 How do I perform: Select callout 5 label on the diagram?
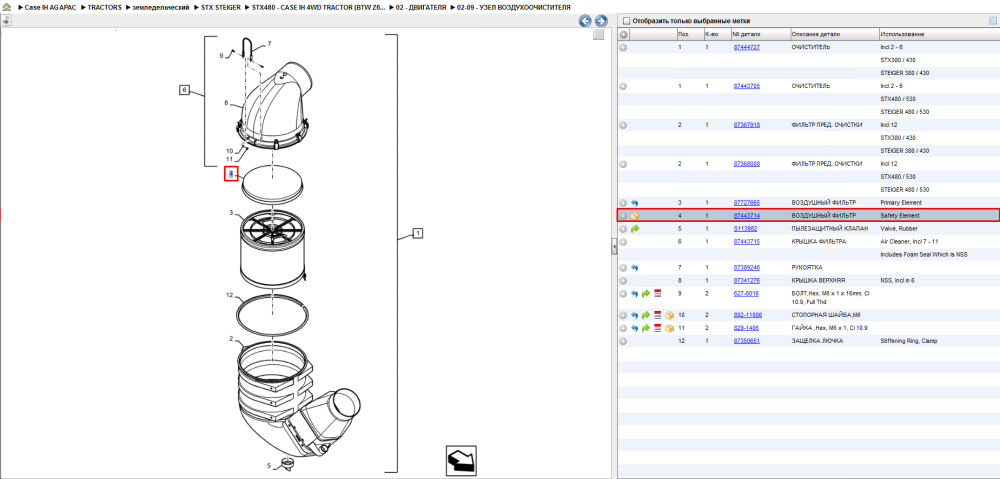269,466
